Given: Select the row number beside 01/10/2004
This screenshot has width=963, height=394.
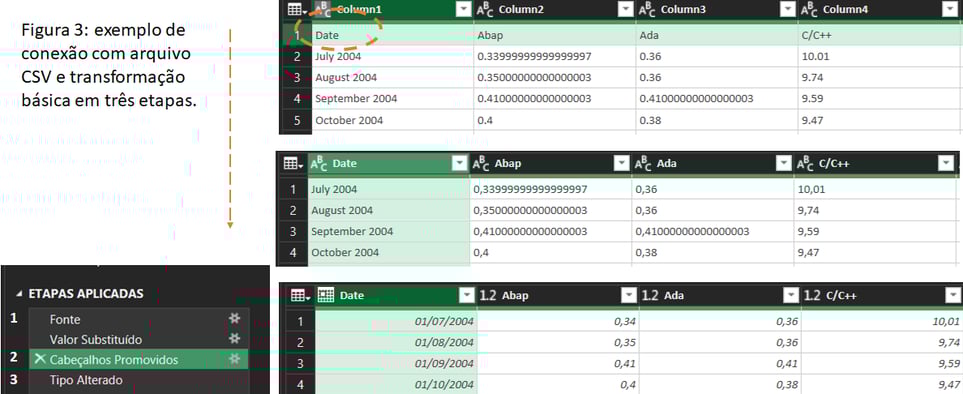Looking at the screenshot, I should point(300,384).
